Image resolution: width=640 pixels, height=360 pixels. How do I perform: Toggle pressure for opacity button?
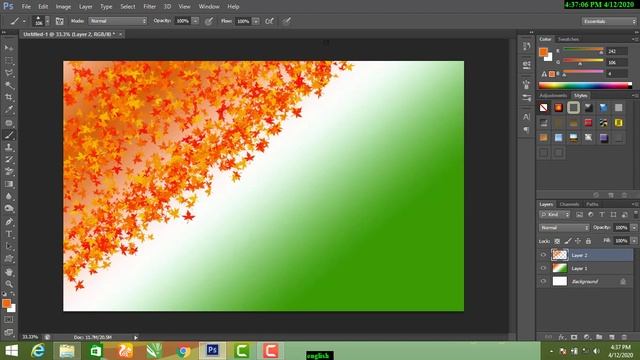pyautogui.click(x=209, y=21)
